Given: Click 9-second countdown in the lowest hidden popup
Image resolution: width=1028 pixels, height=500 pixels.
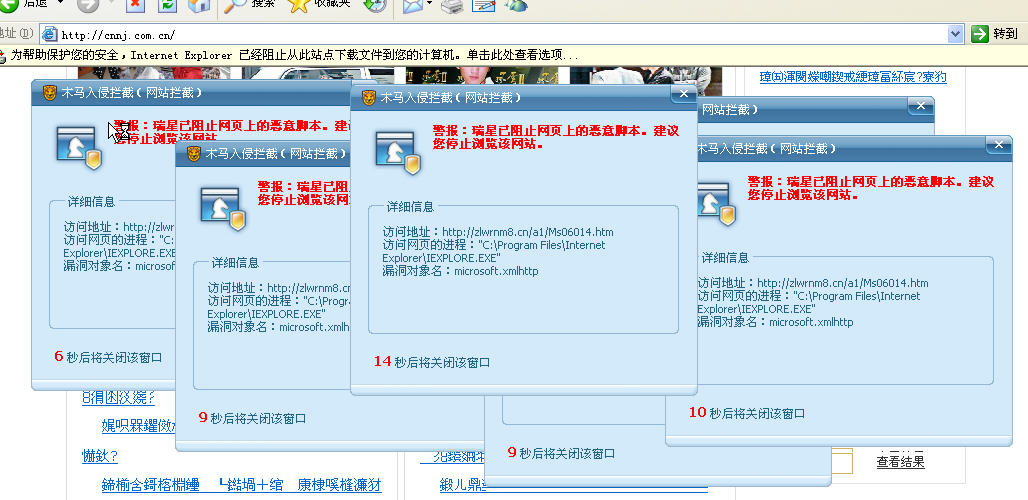Looking at the screenshot, I should point(561,453).
